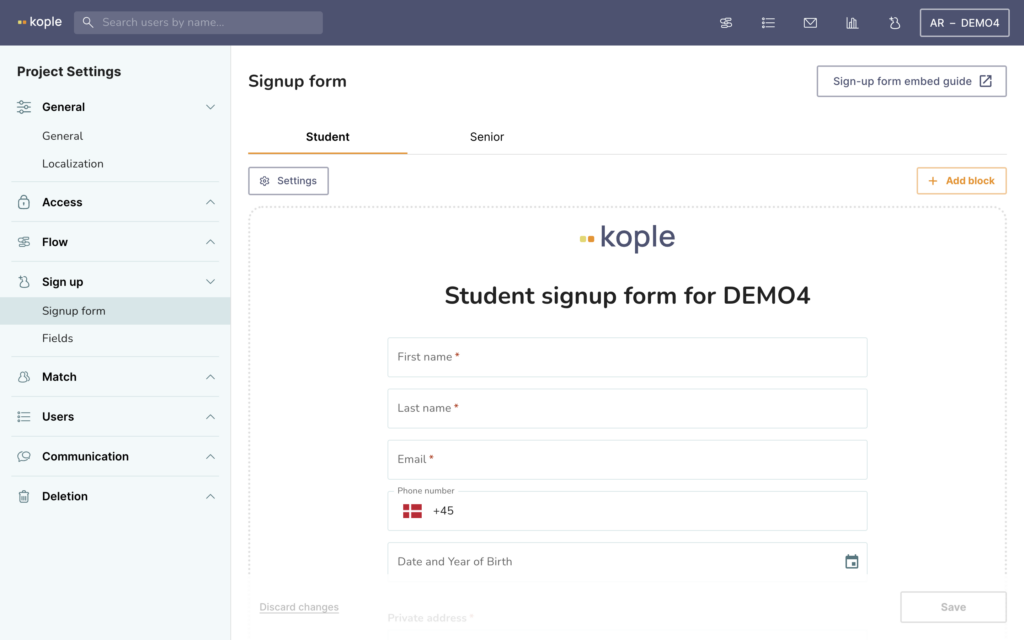Click the First name input field
Viewport: 1024px width, 640px height.
coord(627,357)
